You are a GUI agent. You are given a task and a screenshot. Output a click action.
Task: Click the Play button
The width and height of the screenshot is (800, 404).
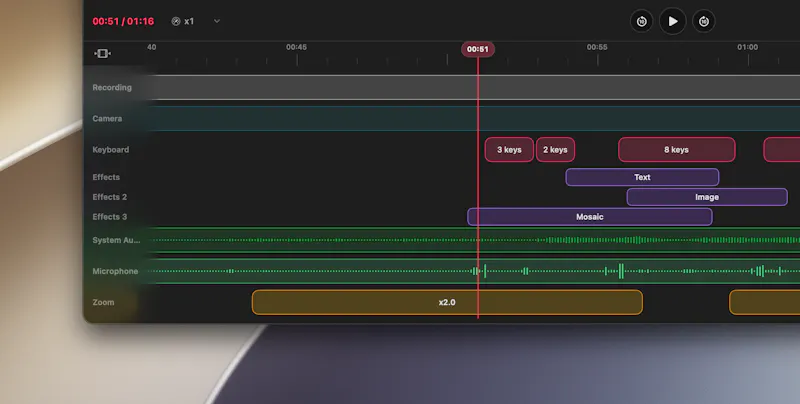[x=672, y=21]
